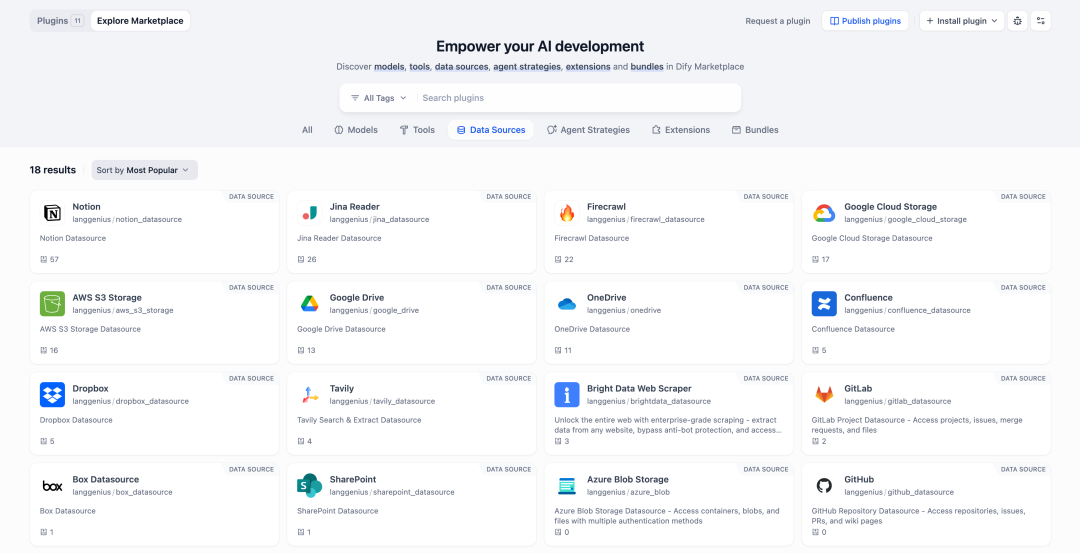Click the Google Cloud Storage logo
The width and height of the screenshot is (1080, 553).
coord(824,213)
